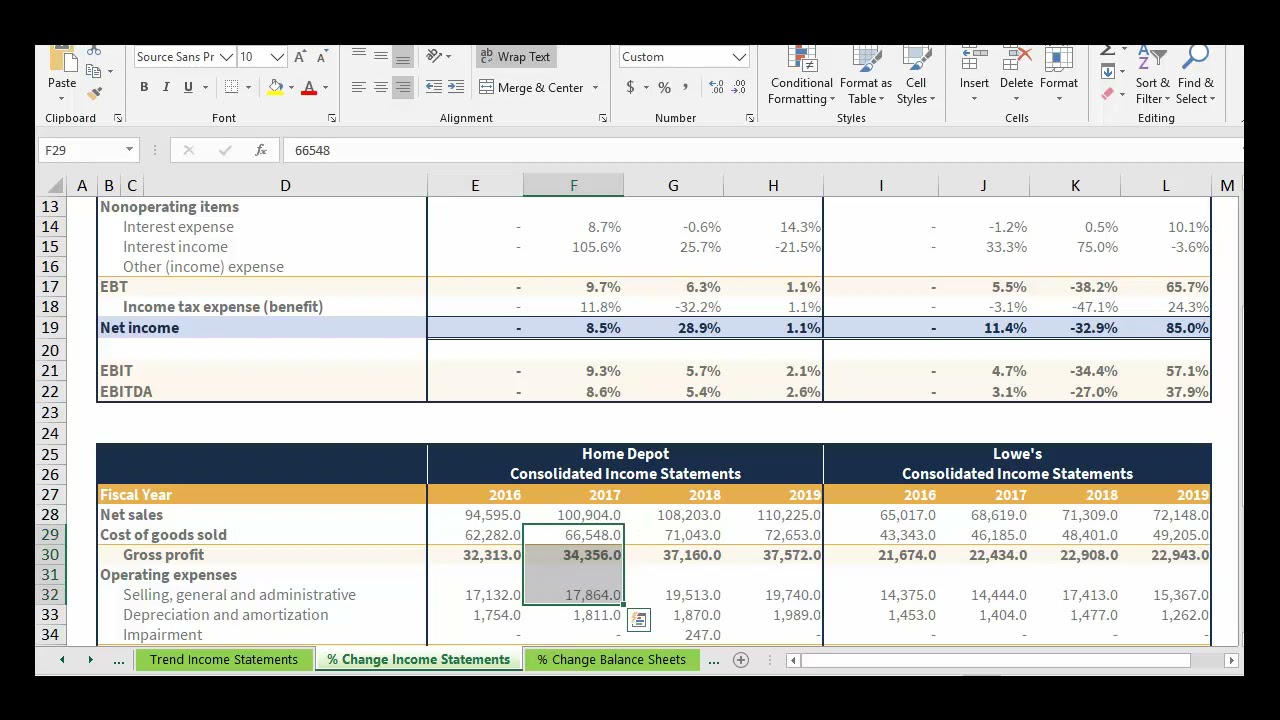The width and height of the screenshot is (1280, 720).
Task: Toggle Italic formatting
Action: 166,87
